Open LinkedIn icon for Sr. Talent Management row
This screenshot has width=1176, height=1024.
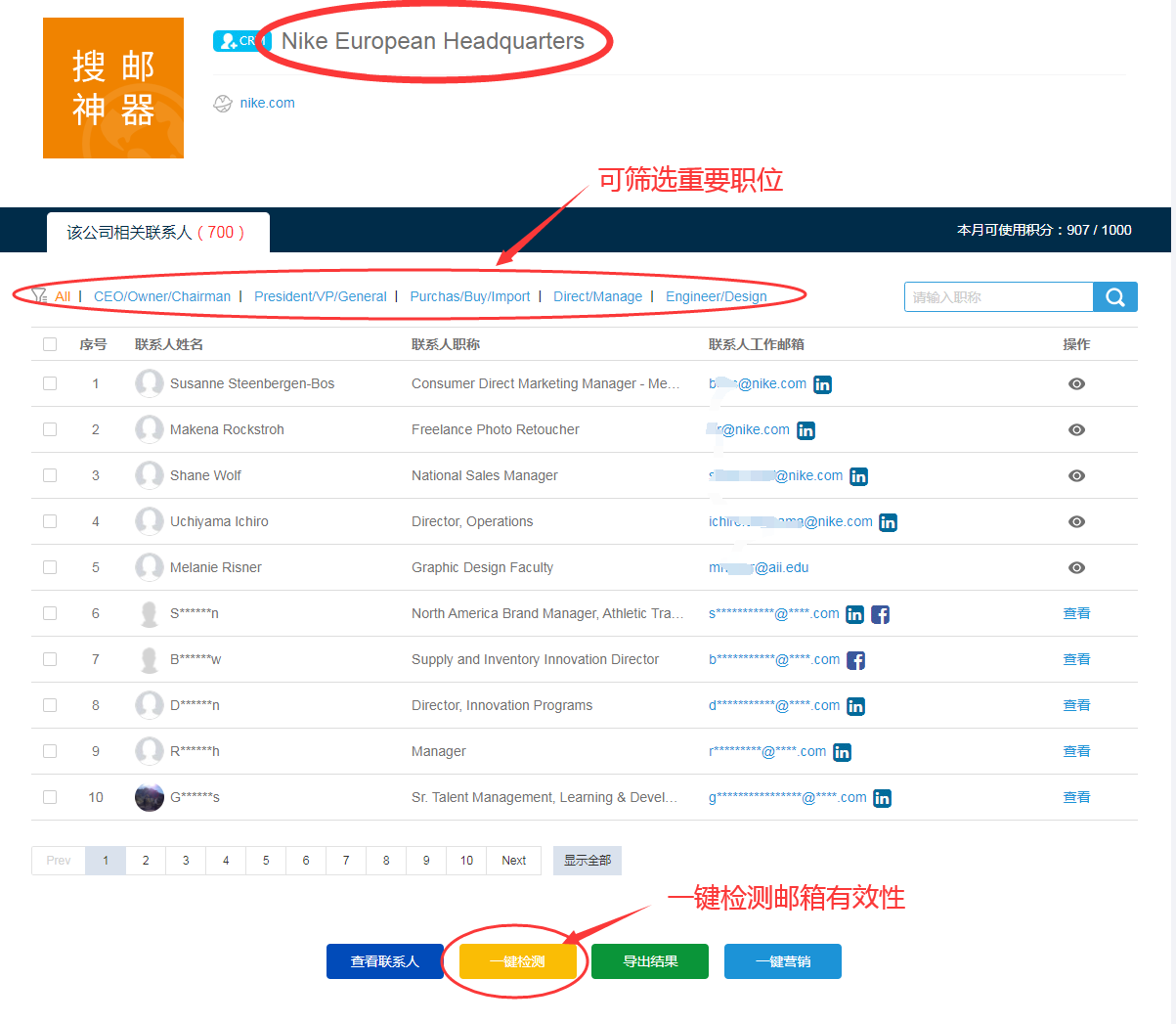882,798
